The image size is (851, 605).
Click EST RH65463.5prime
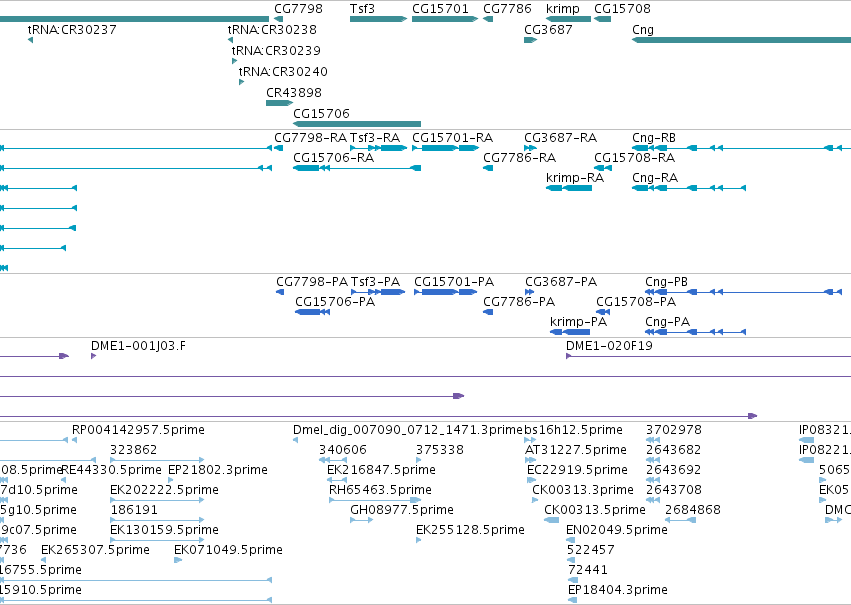[380, 490]
